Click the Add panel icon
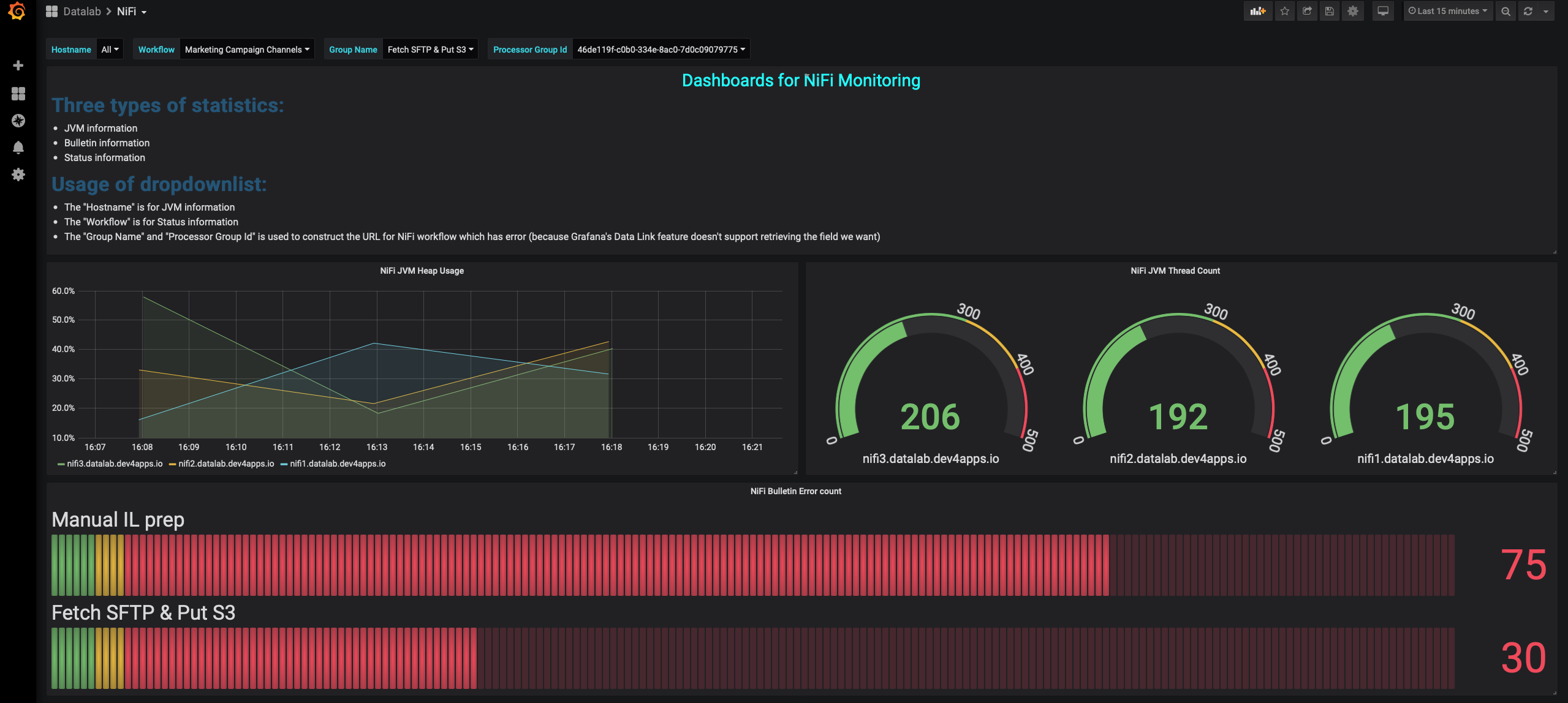The image size is (1568, 703). 1258,11
